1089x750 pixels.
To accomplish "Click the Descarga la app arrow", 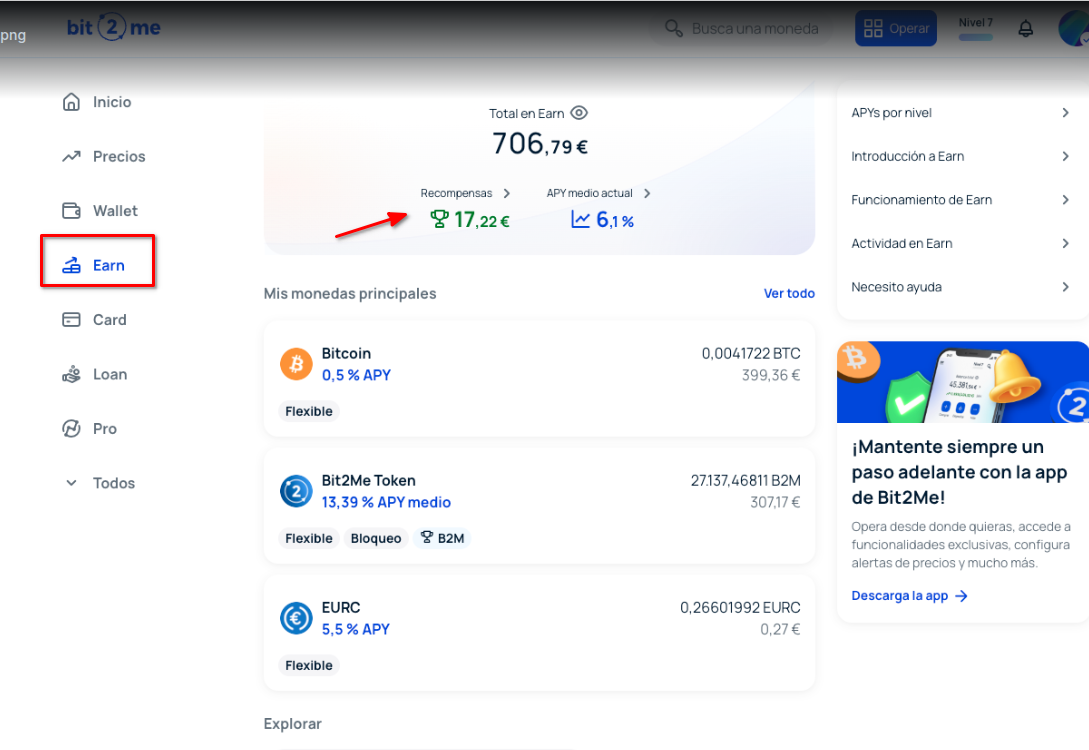I will pyautogui.click(x=961, y=596).
